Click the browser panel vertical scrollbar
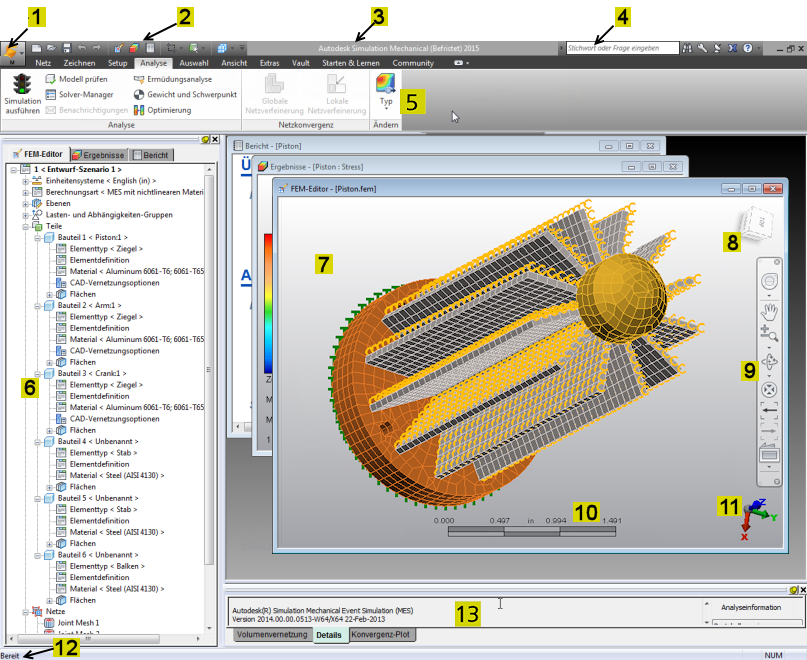 209,369
